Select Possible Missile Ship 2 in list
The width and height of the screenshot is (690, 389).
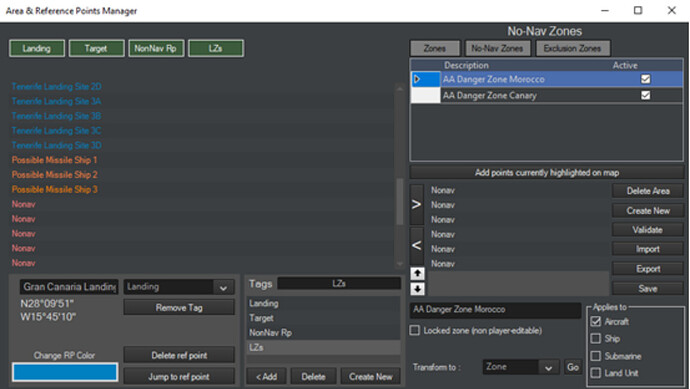(55, 175)
